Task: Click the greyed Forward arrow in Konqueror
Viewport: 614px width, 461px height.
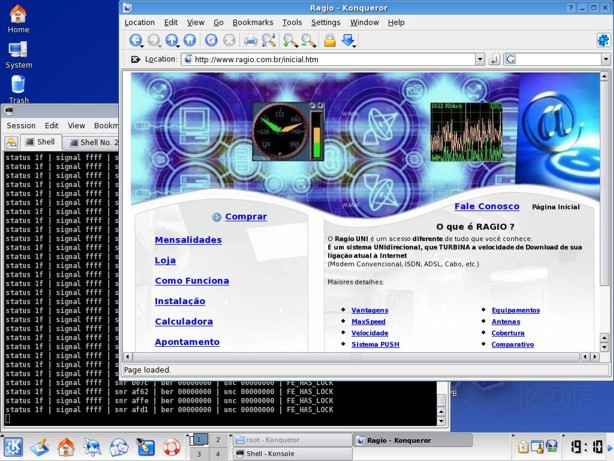Action: click(x=154, y=40)
